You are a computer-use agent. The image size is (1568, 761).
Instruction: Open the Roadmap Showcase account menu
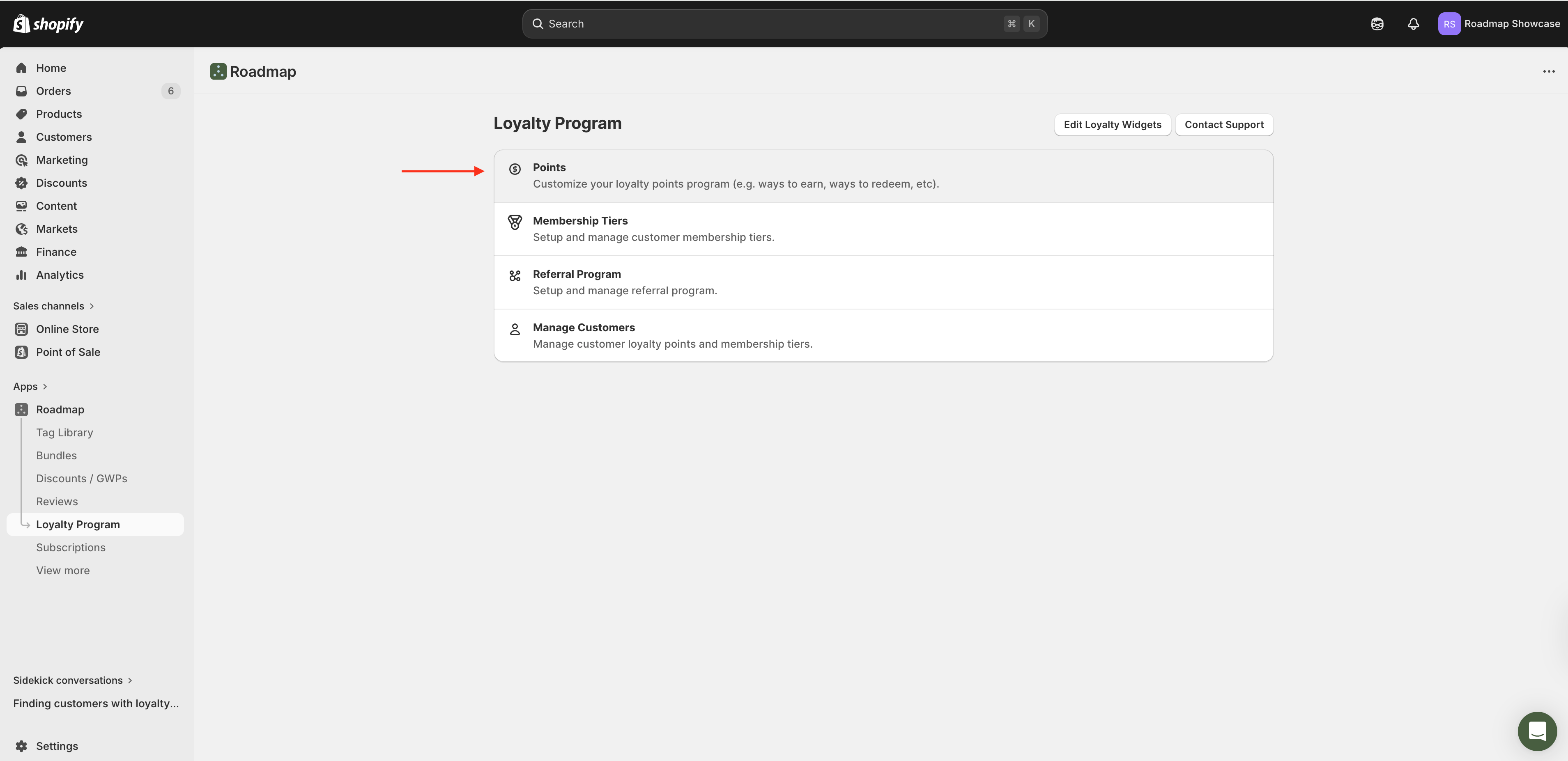click(1499, 24)
